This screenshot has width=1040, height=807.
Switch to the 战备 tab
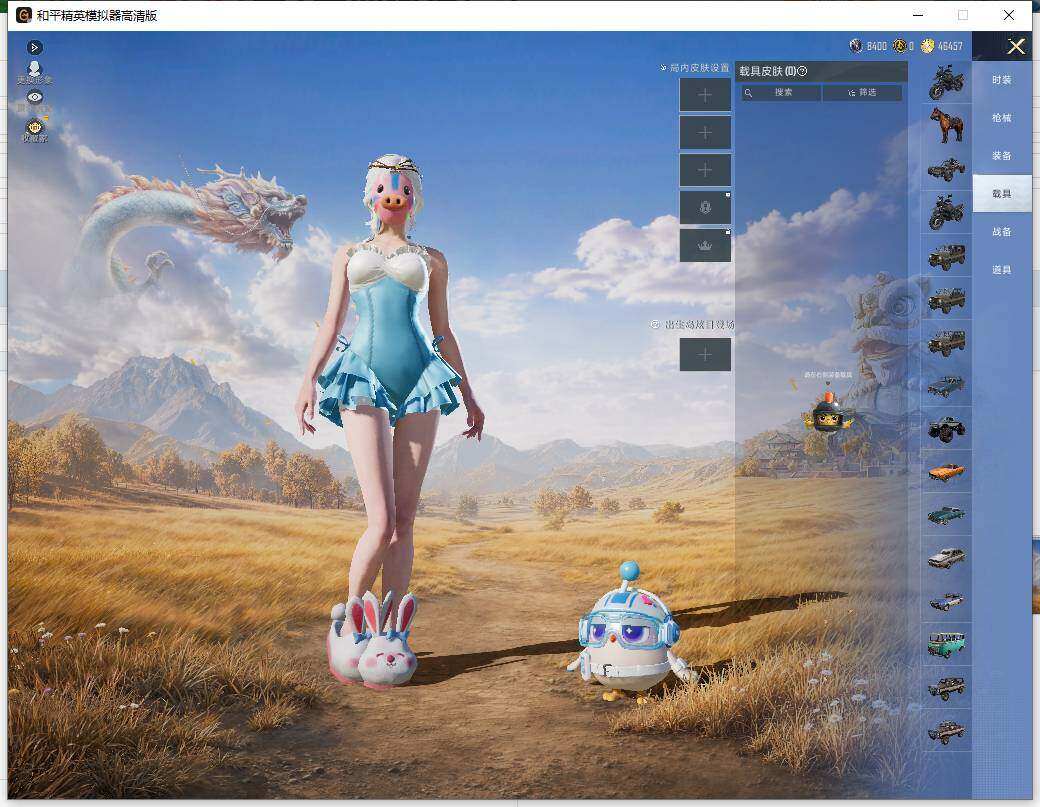(x=1002, y=231)
